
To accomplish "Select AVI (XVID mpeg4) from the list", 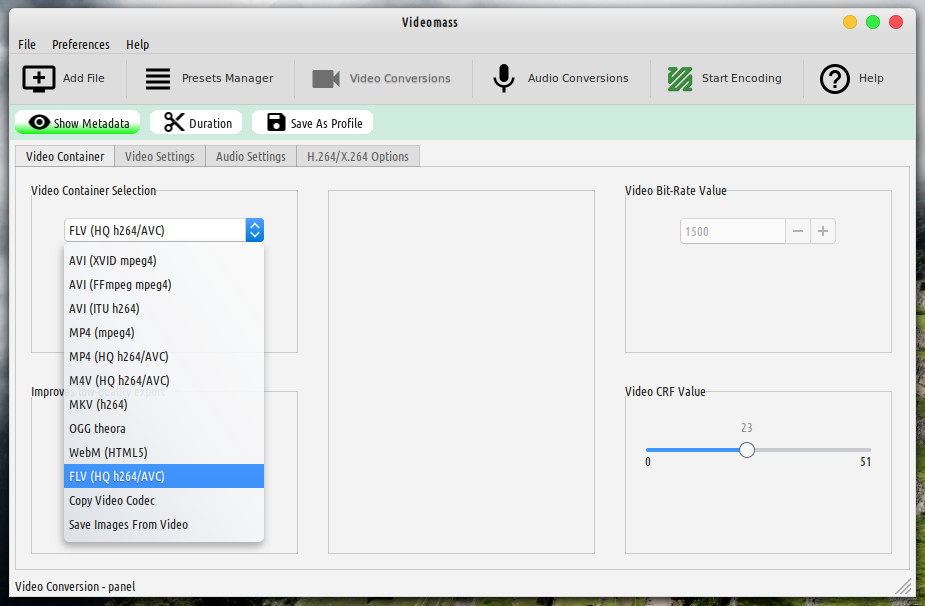I will click(x=164, y=260).
